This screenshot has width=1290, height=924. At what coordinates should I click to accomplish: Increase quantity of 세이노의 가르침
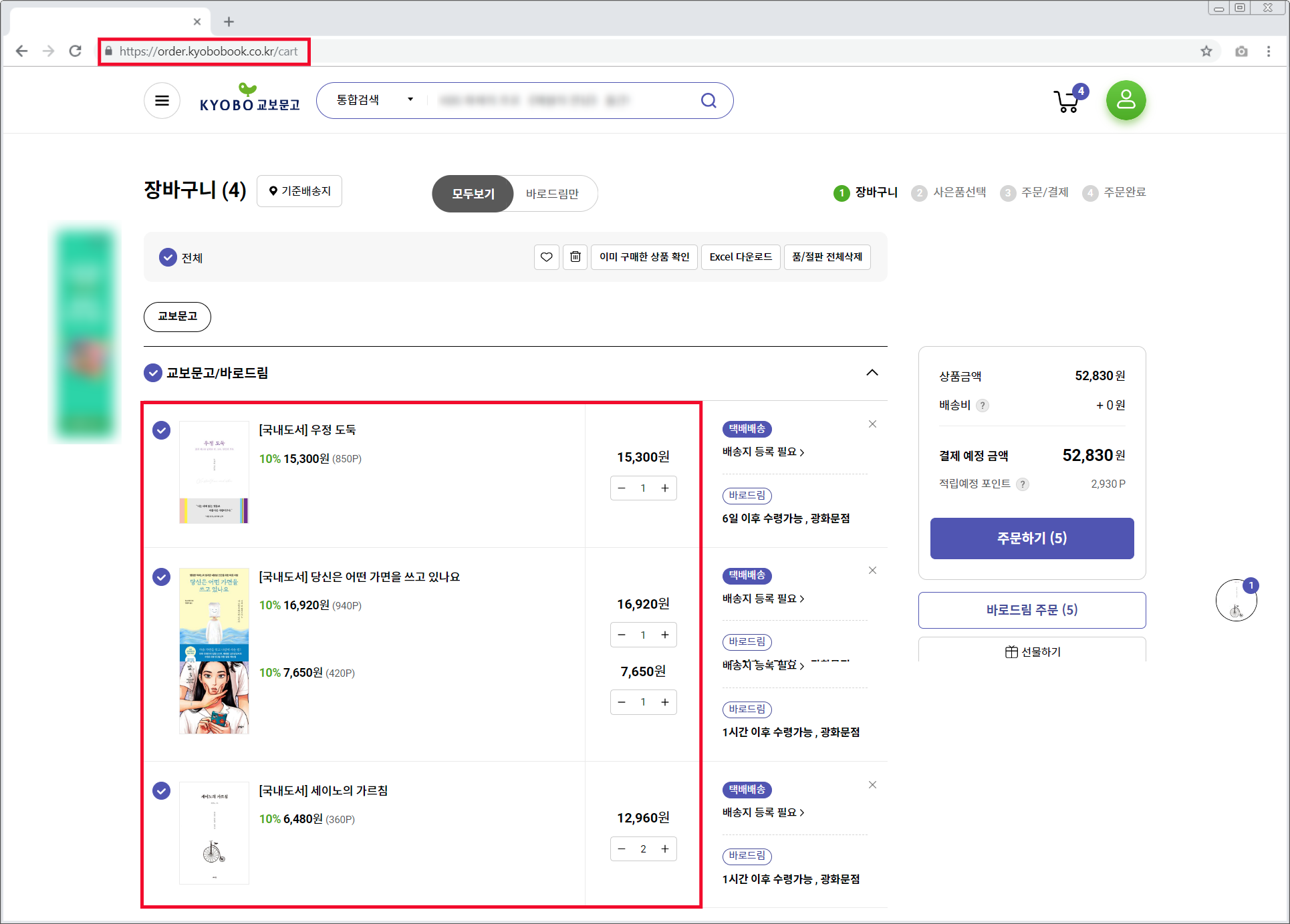(x=665, y=849)
